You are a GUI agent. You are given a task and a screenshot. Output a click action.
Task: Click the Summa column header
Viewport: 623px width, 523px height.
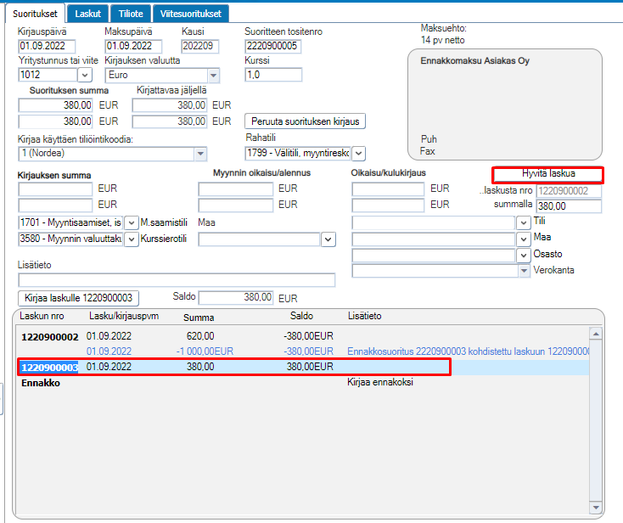coord(199,318)
